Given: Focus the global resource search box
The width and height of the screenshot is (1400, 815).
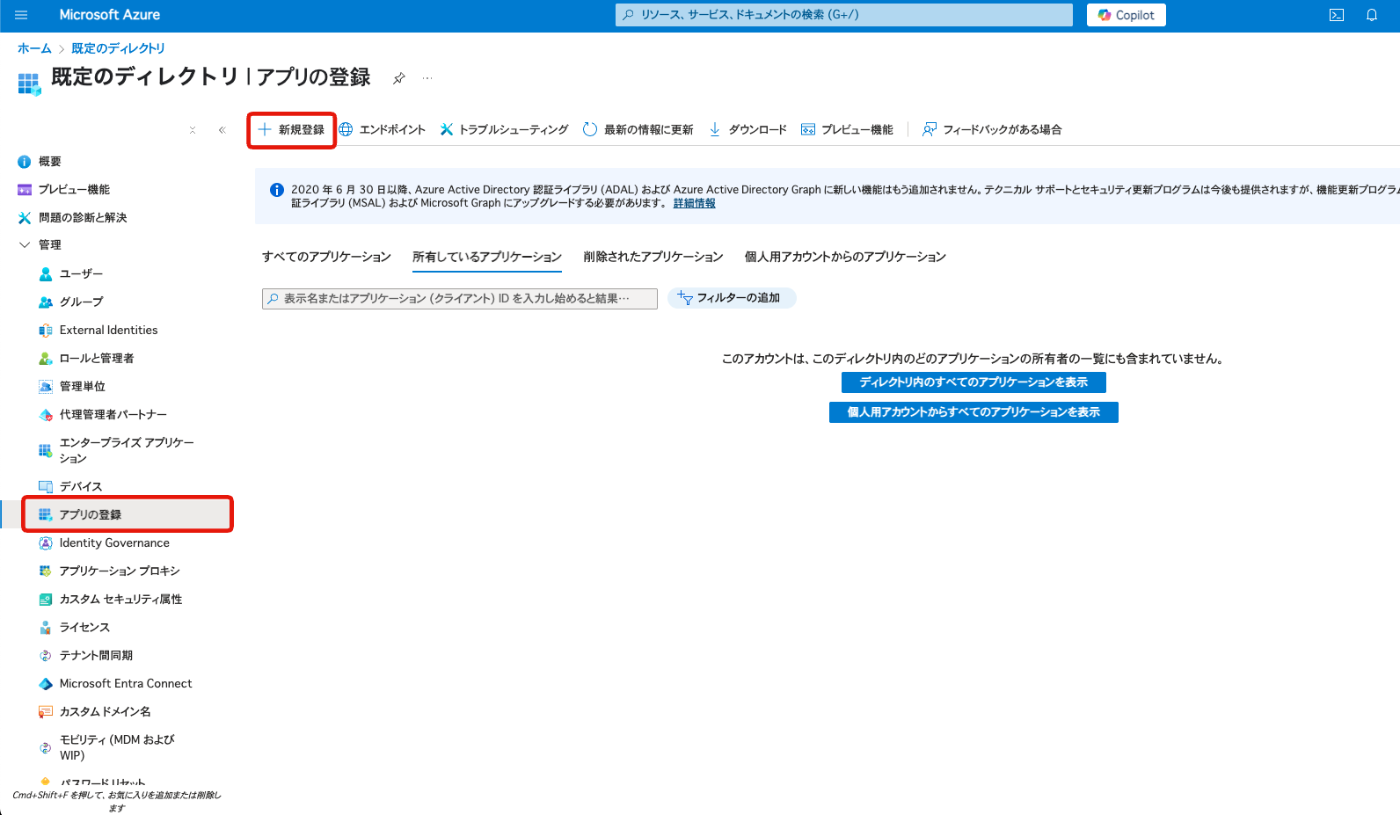Looking at the screenshot, I should (x=843, y=15).
